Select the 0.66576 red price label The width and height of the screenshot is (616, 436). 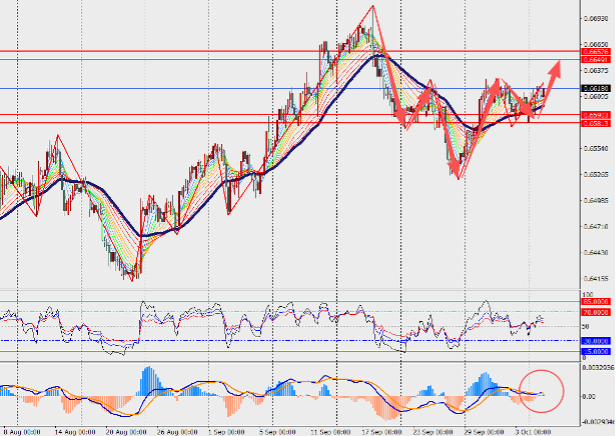(596, 51)
